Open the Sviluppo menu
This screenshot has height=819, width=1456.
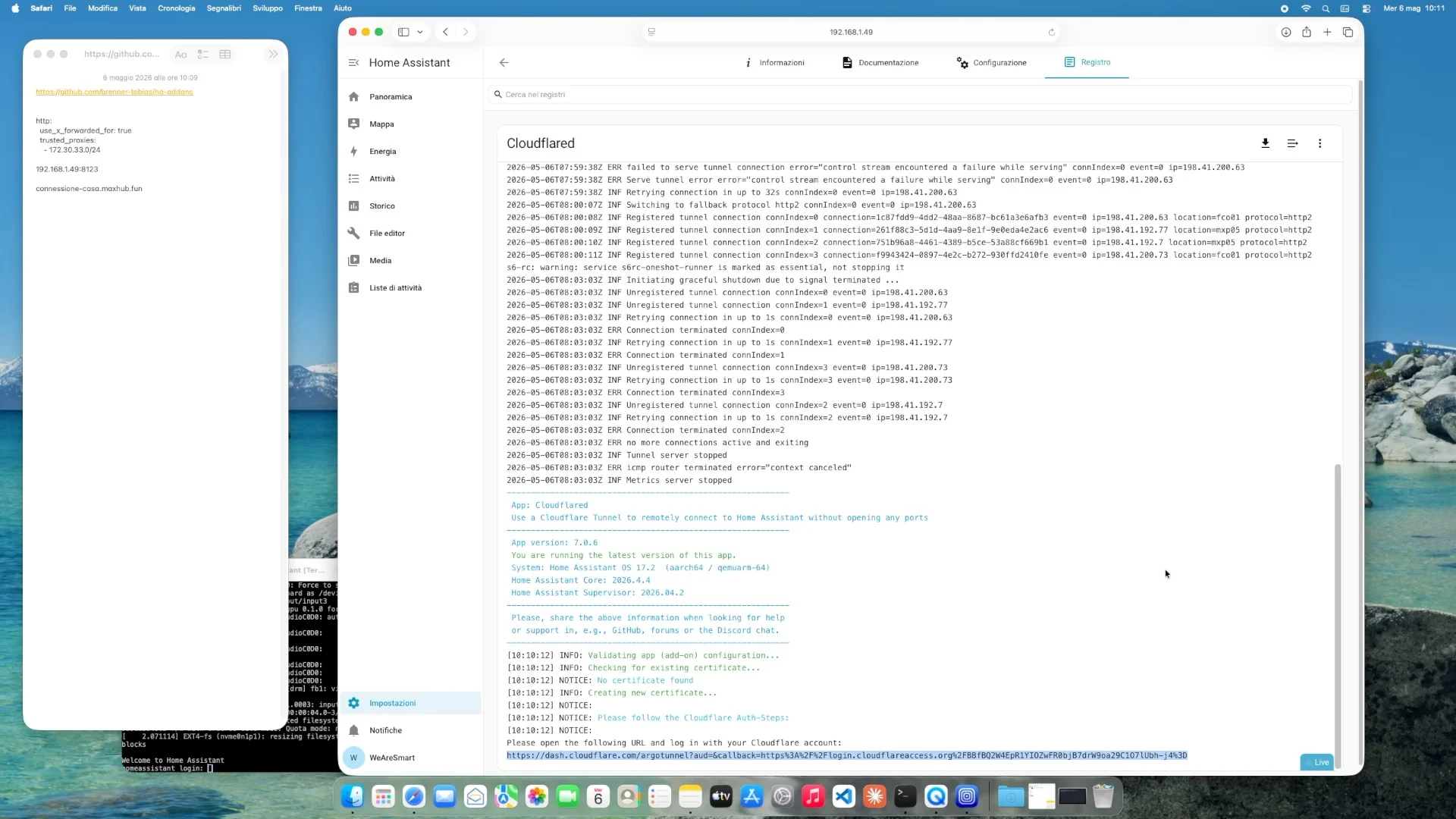point(268,8)
